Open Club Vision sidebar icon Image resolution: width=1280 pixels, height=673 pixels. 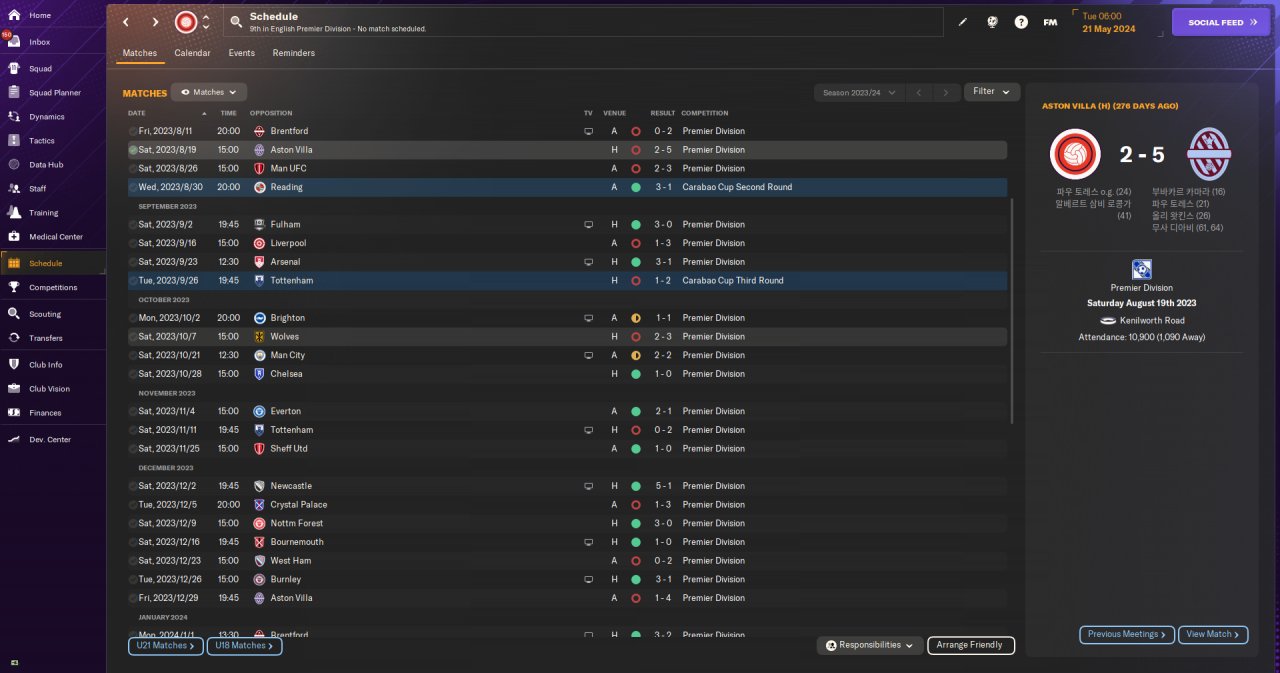coord(14,389)
